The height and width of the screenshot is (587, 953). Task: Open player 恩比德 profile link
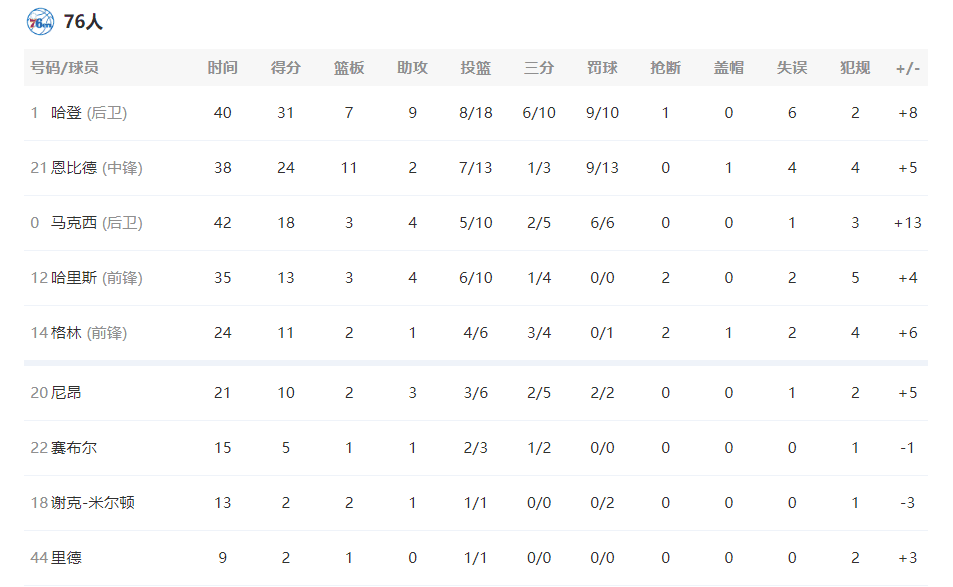[74, 168]
